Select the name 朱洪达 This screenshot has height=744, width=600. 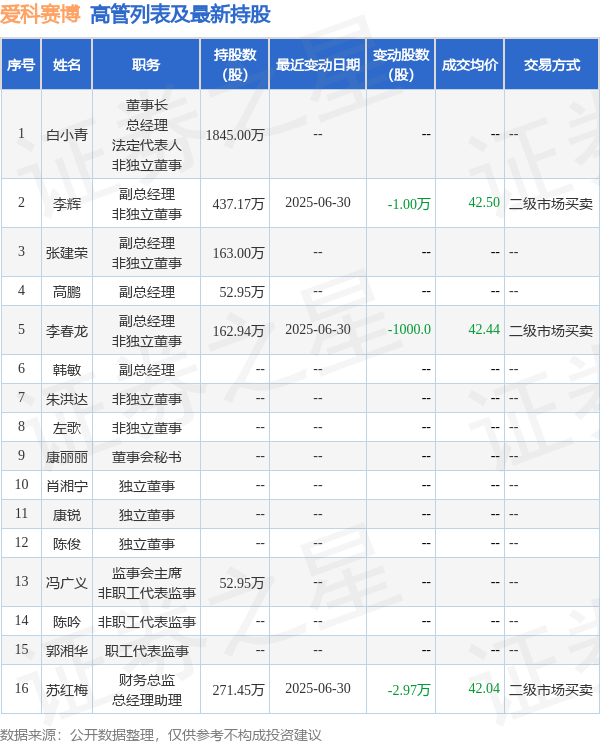pyautogui.click(x=67, y=399)
